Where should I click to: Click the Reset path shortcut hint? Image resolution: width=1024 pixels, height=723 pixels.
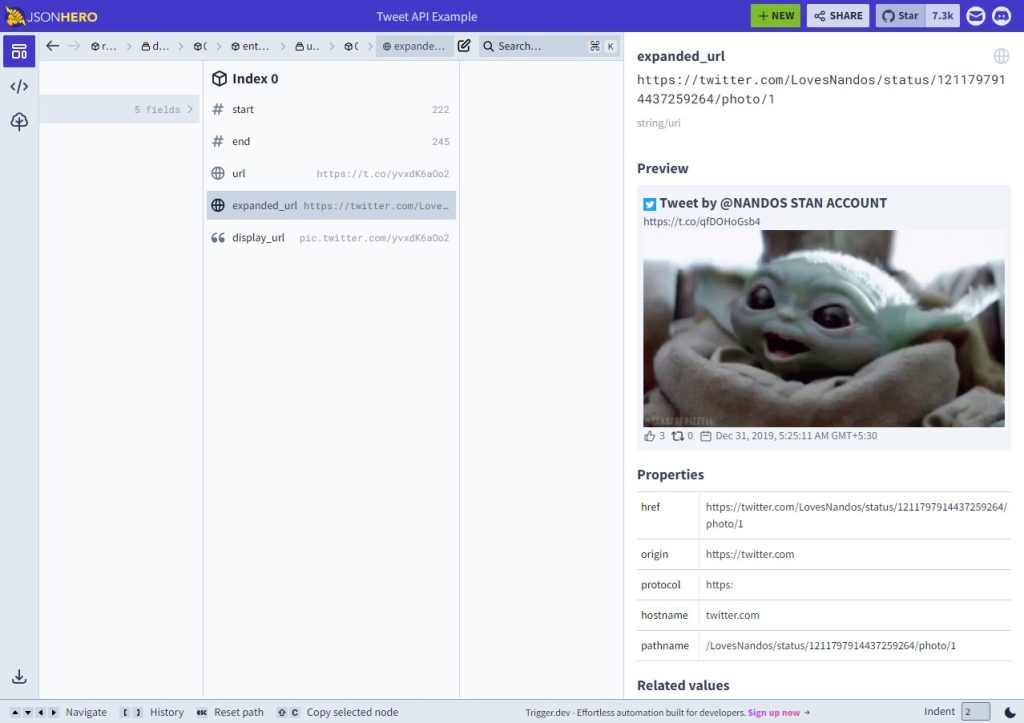(x=230, y=712)
